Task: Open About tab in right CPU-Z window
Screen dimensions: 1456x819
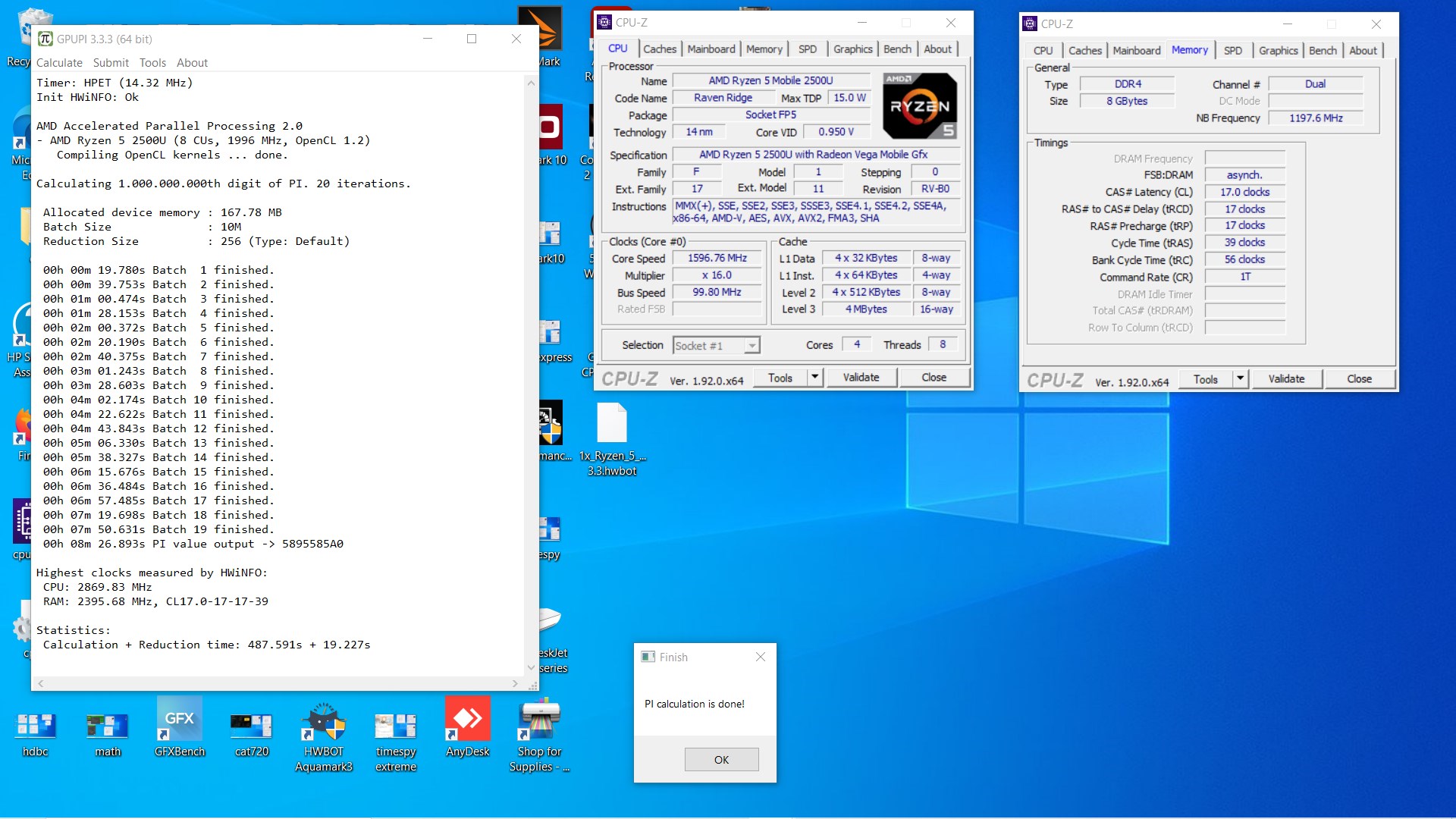Action: pos(1363,50)
